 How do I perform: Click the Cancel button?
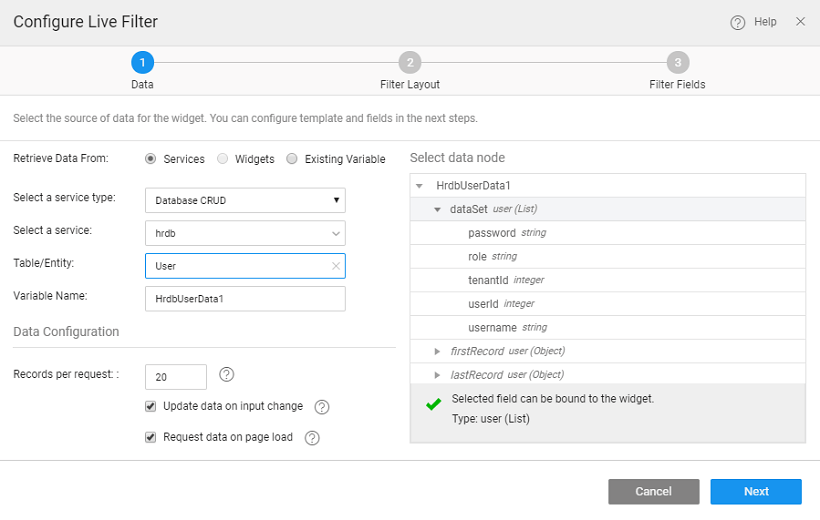[x=653, y=491]
